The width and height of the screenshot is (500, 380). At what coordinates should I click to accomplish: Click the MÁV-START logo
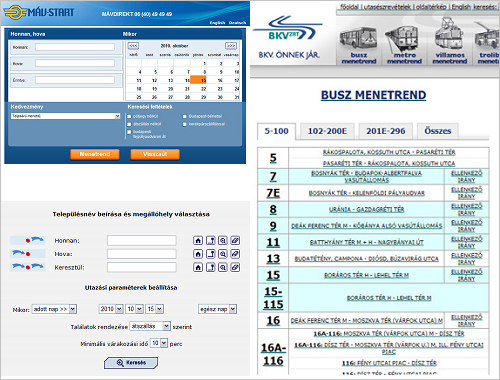click(x=39, y=12)
